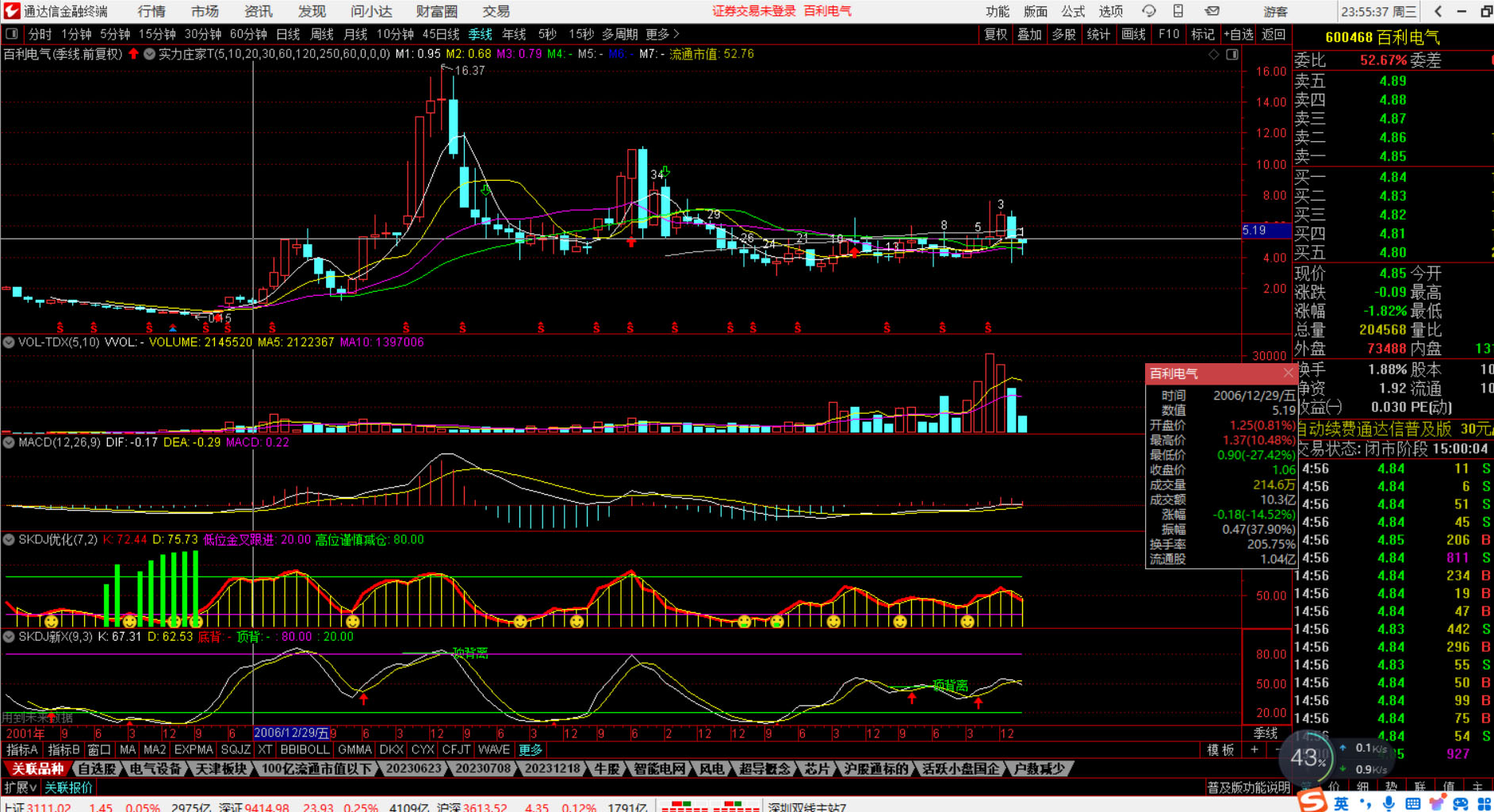Open the 行情 menu
This screenshot has width=1494, height=812.
click(x=151, y=11)
